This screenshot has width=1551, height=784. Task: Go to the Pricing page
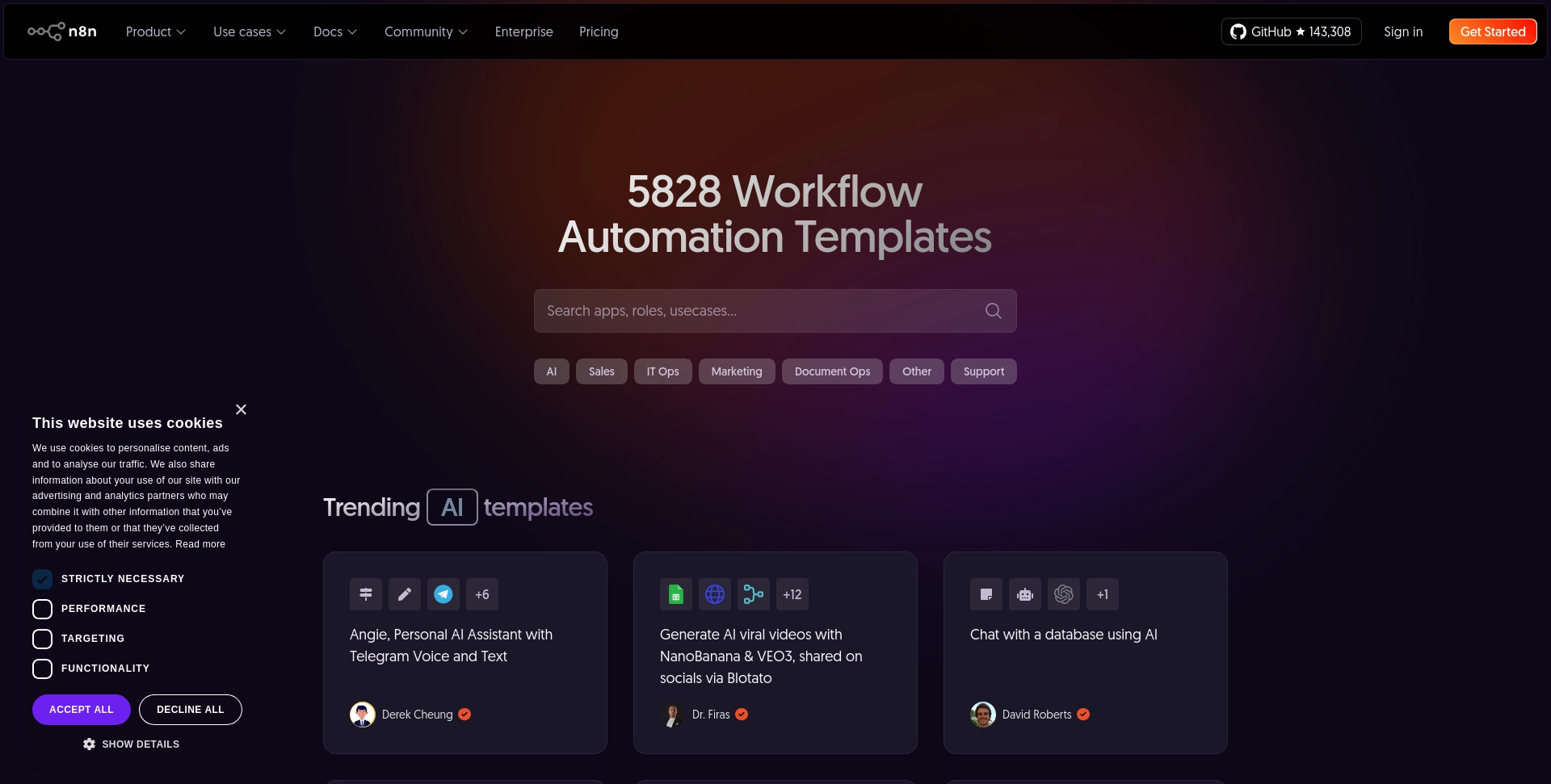(x=599, y=31)
